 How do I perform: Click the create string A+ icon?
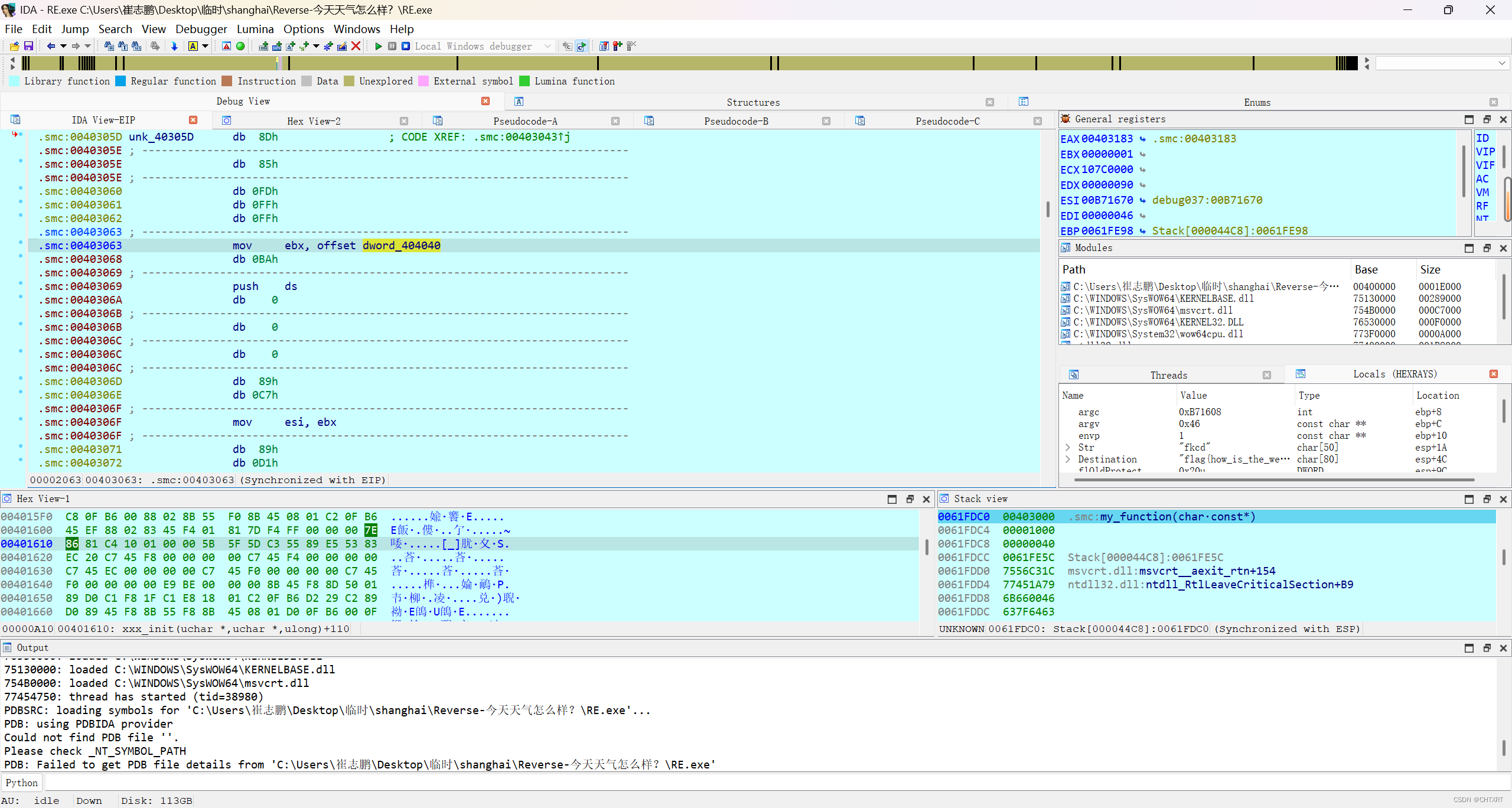(291, 46)
